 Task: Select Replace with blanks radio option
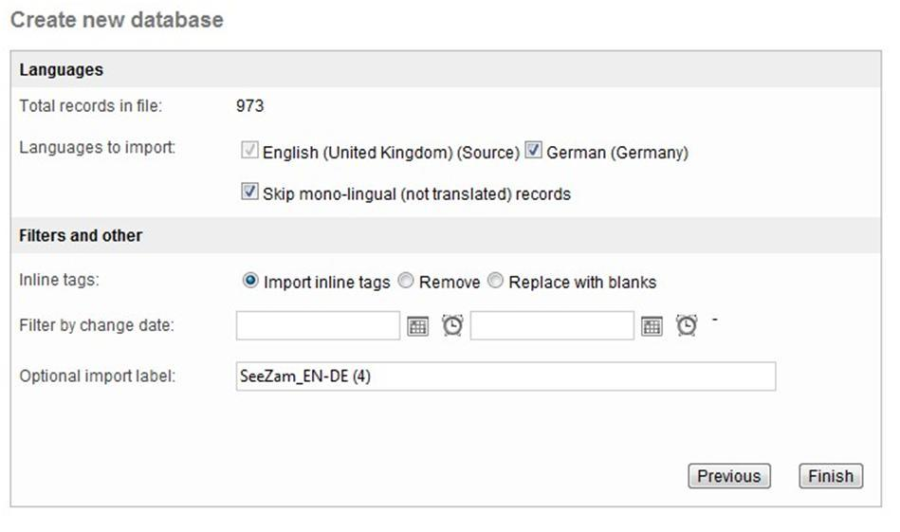496,282
